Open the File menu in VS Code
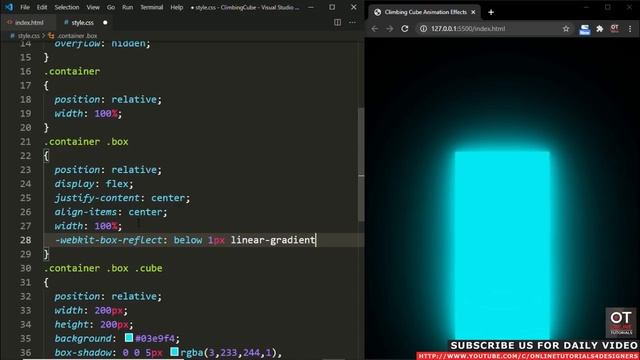The image size is (640, 360). pos(25,7)
